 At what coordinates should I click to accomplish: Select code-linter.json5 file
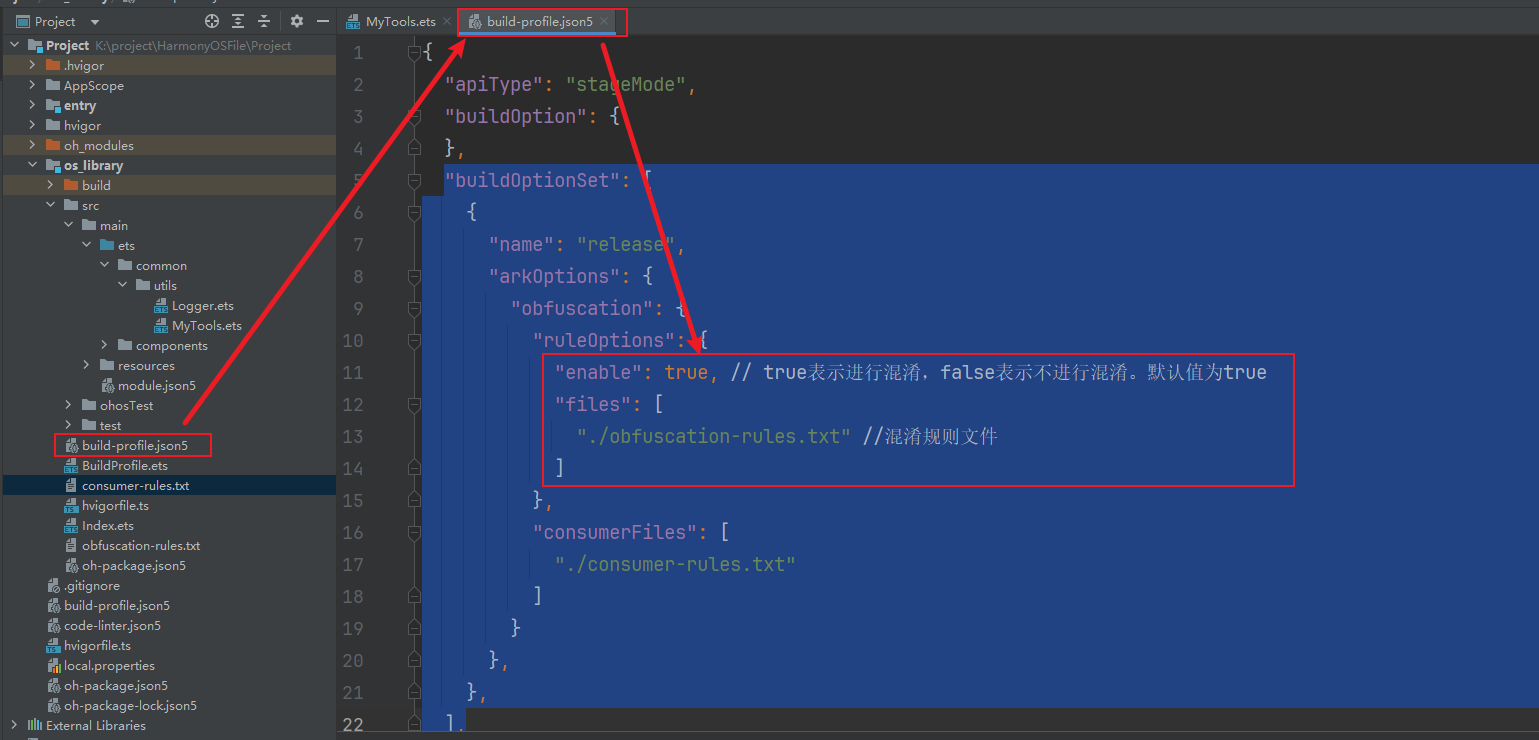point(112,625)
